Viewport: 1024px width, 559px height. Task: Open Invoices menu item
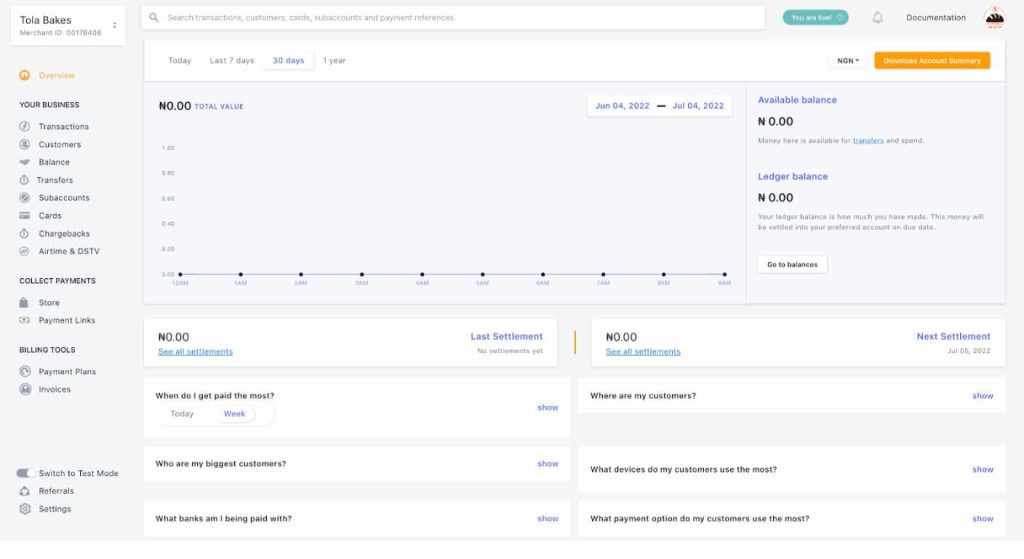tap(54, 389)
